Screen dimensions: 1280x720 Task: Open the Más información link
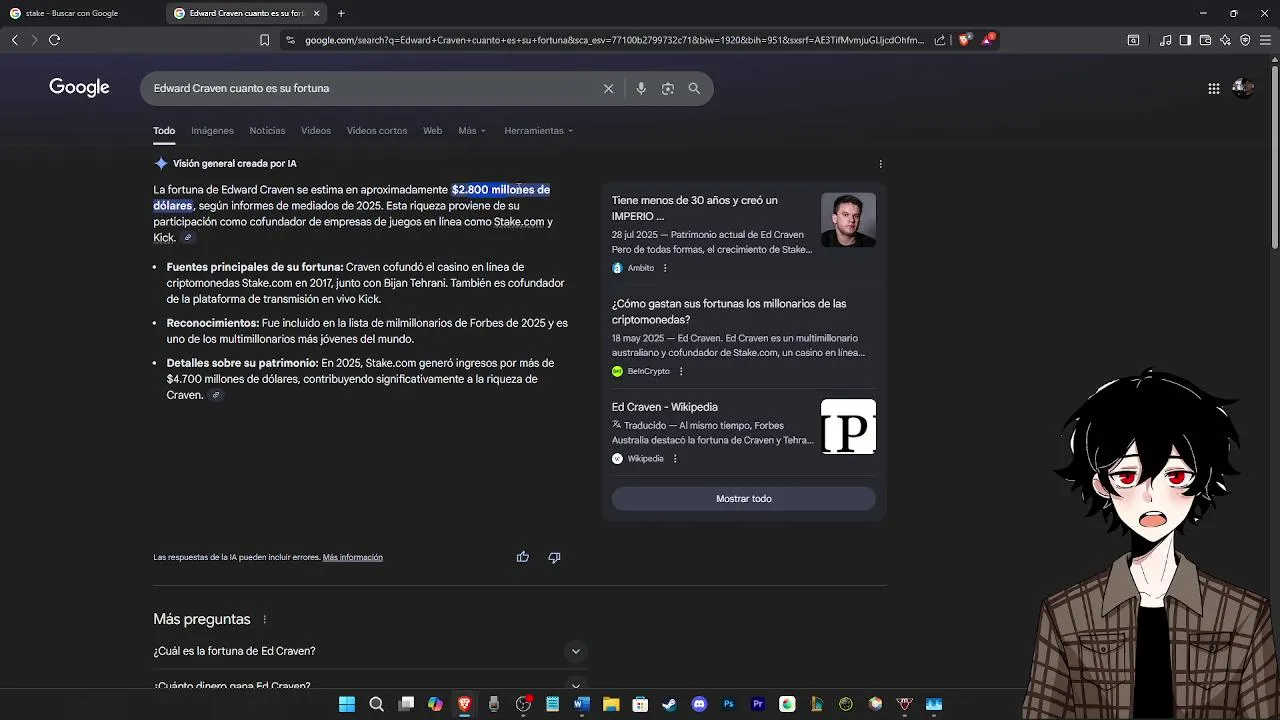(x=353, y=558)
